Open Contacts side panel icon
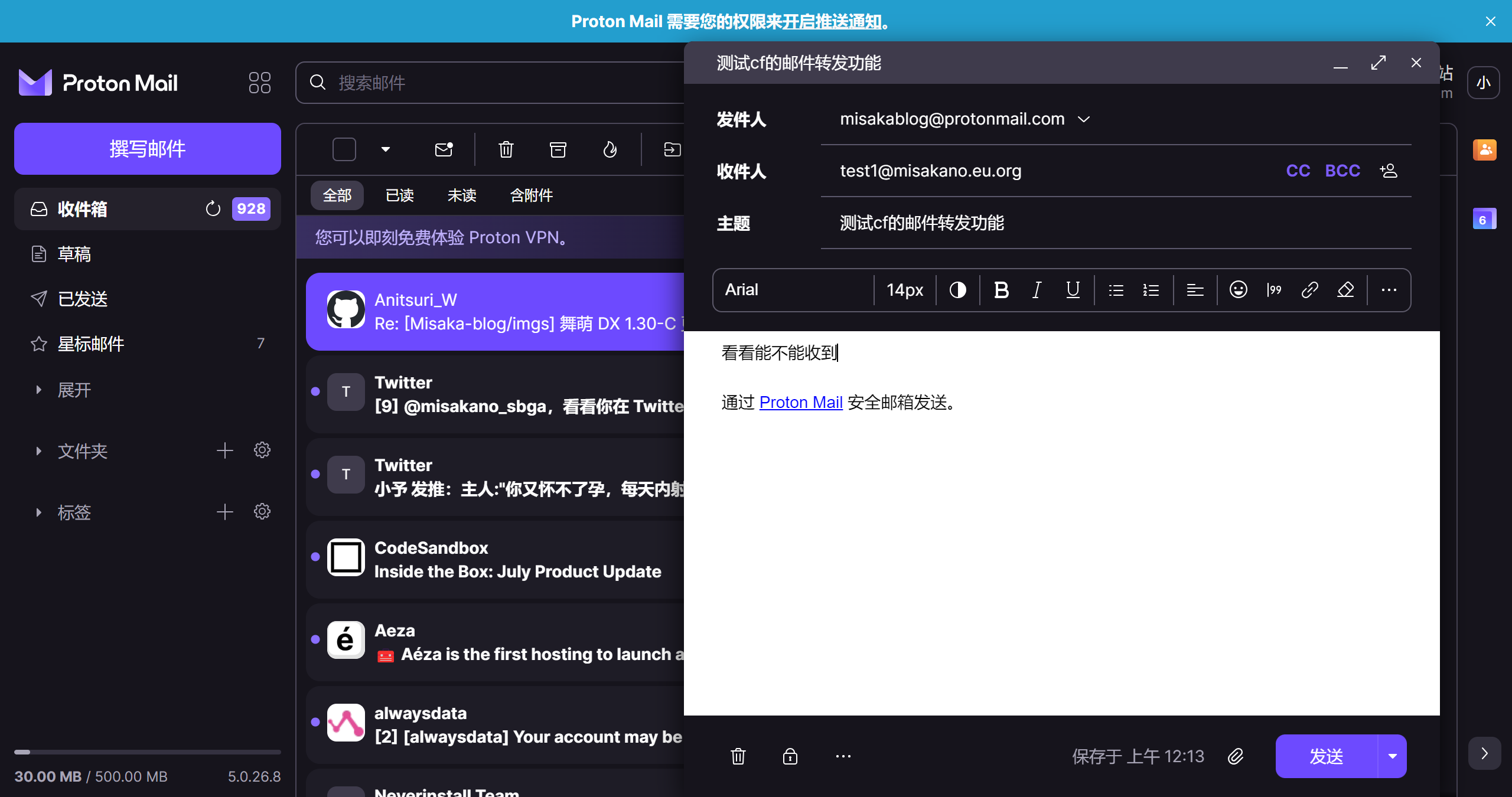This screenshot has width=1512, height=797. pos(1484,150)
